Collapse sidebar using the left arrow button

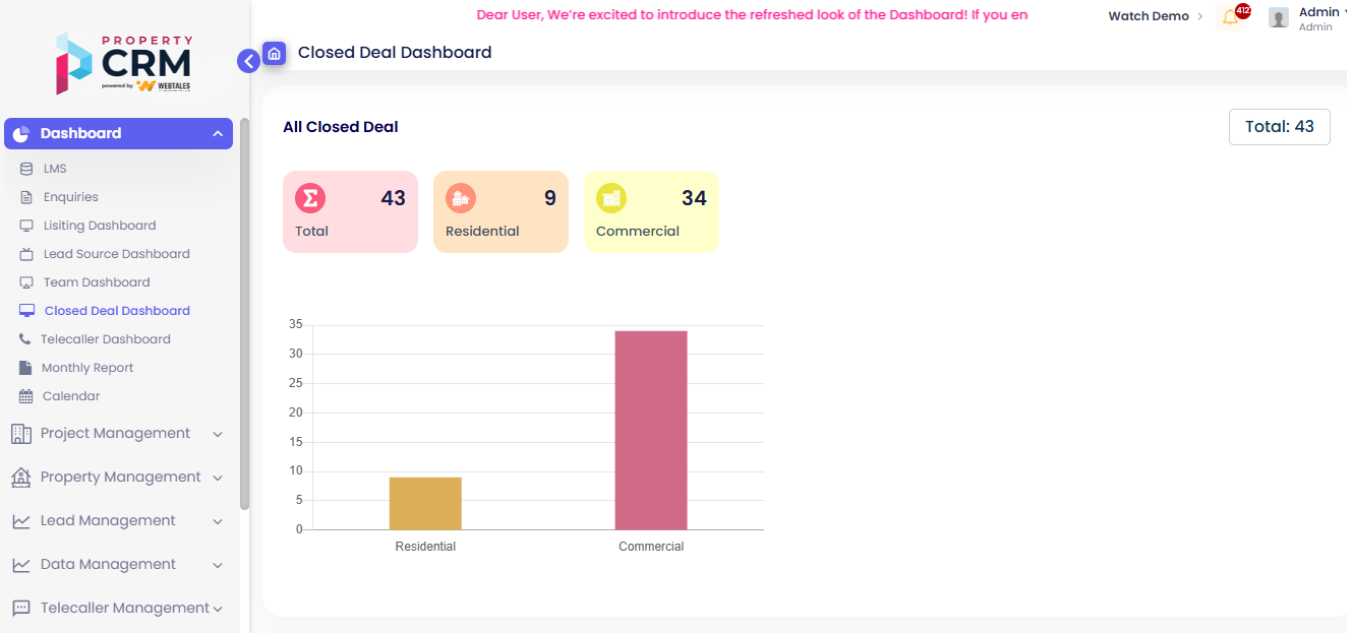pos(248,61)
